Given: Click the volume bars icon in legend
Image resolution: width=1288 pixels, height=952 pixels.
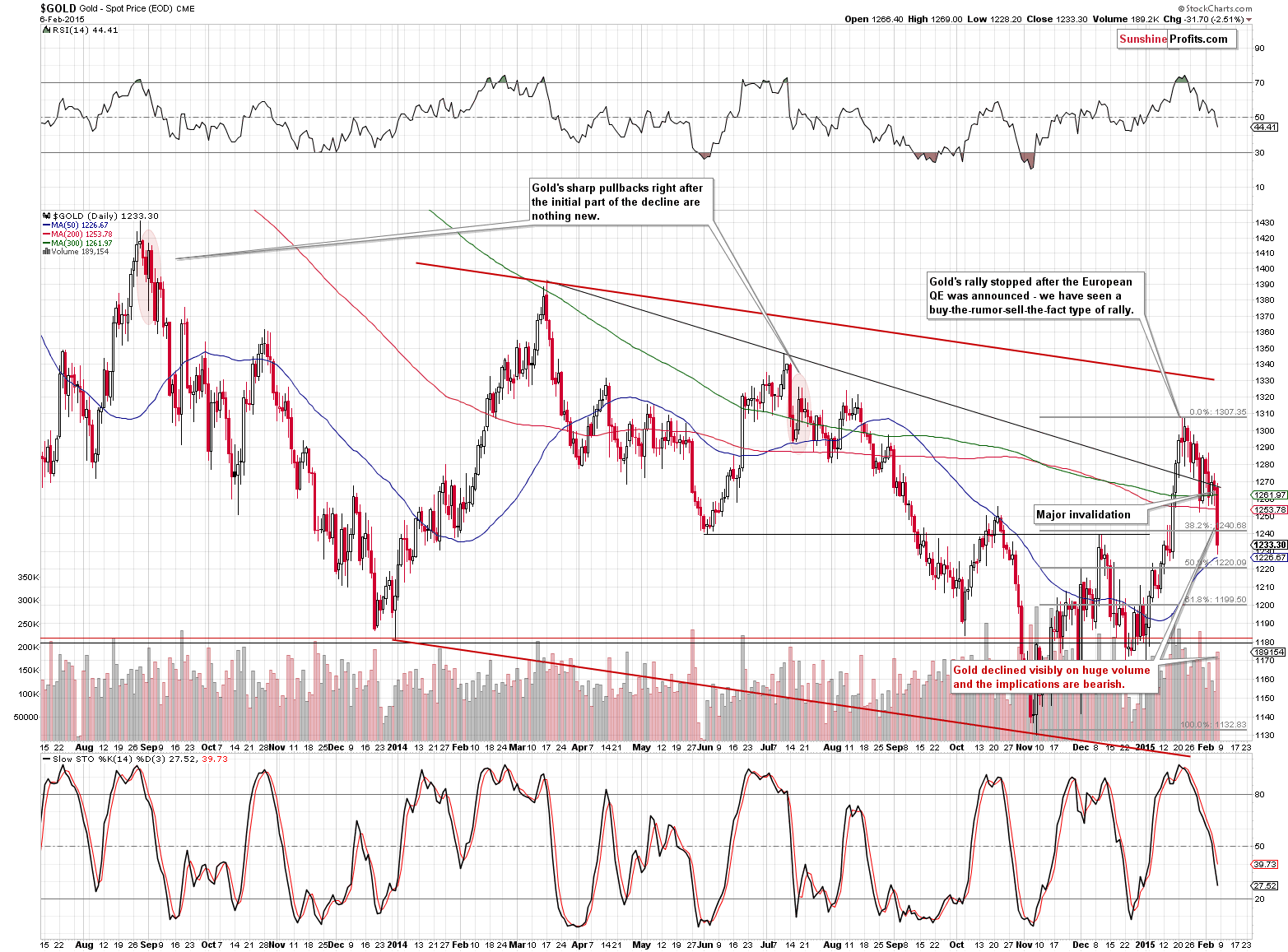Looking at the screenshot, I should pyautogui.click(x=46, y=252).
